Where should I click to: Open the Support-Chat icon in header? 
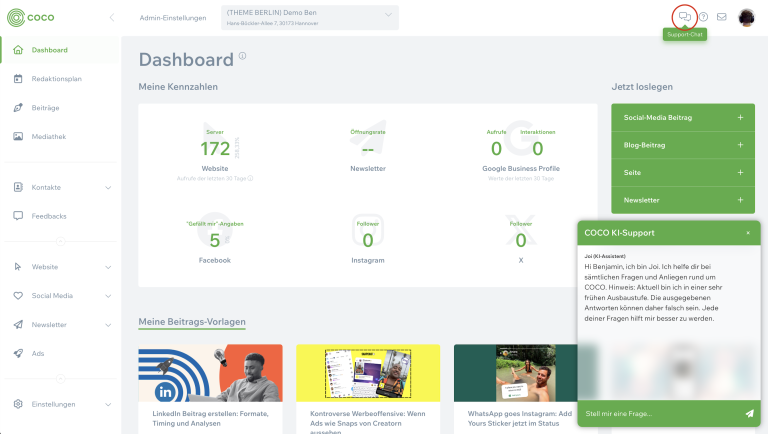pos(684,16)
